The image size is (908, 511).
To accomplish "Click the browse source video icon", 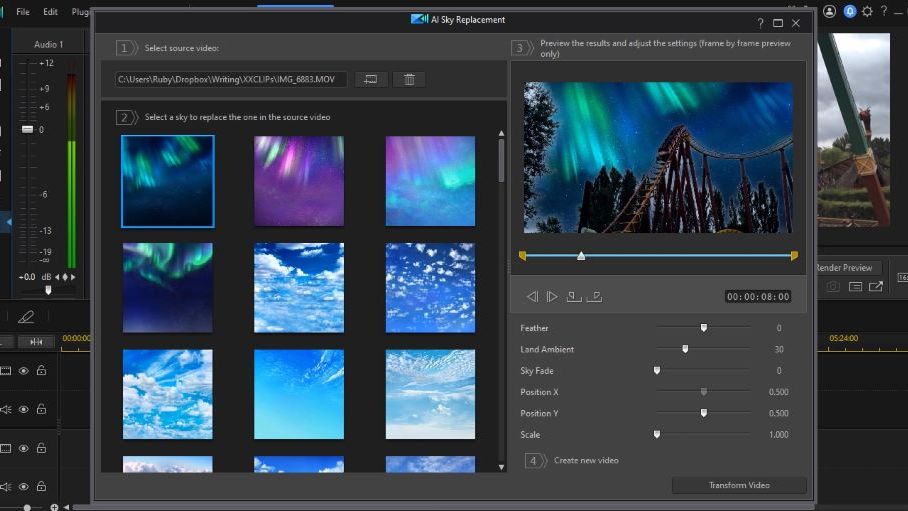I will 371,79.
